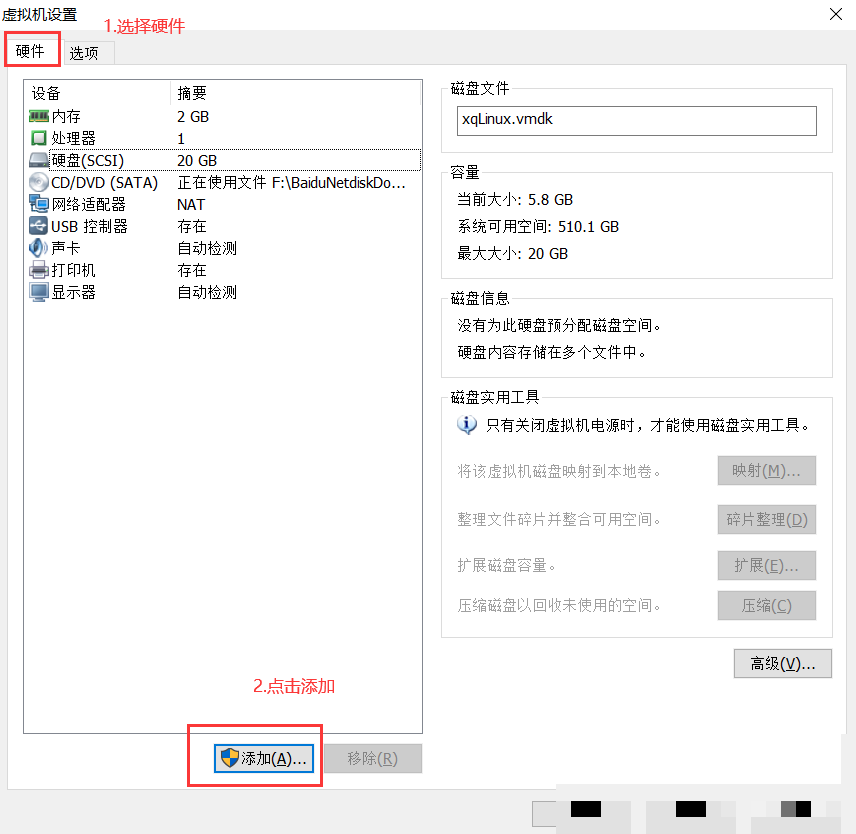The image size is (856, 834).
Task: Click the USB controller '存在' summary
Action: click(x=192, y=226)
